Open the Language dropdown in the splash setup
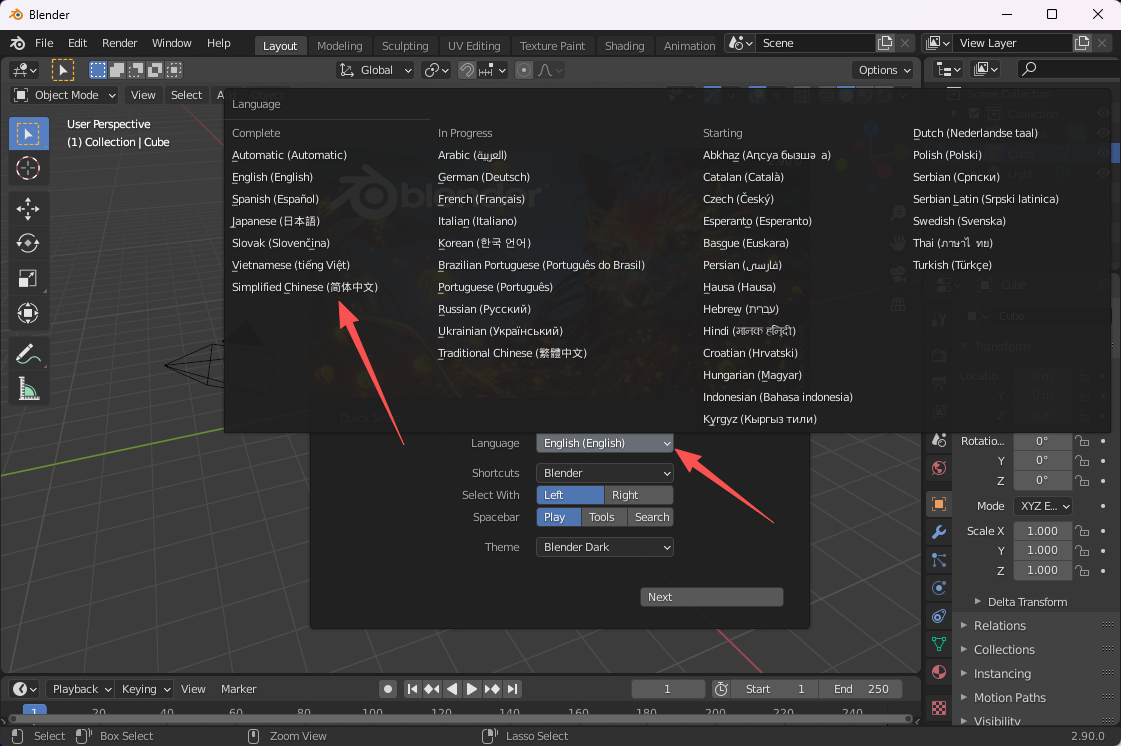The height and width of the screenshot is (746, 1121). [604, 442]
